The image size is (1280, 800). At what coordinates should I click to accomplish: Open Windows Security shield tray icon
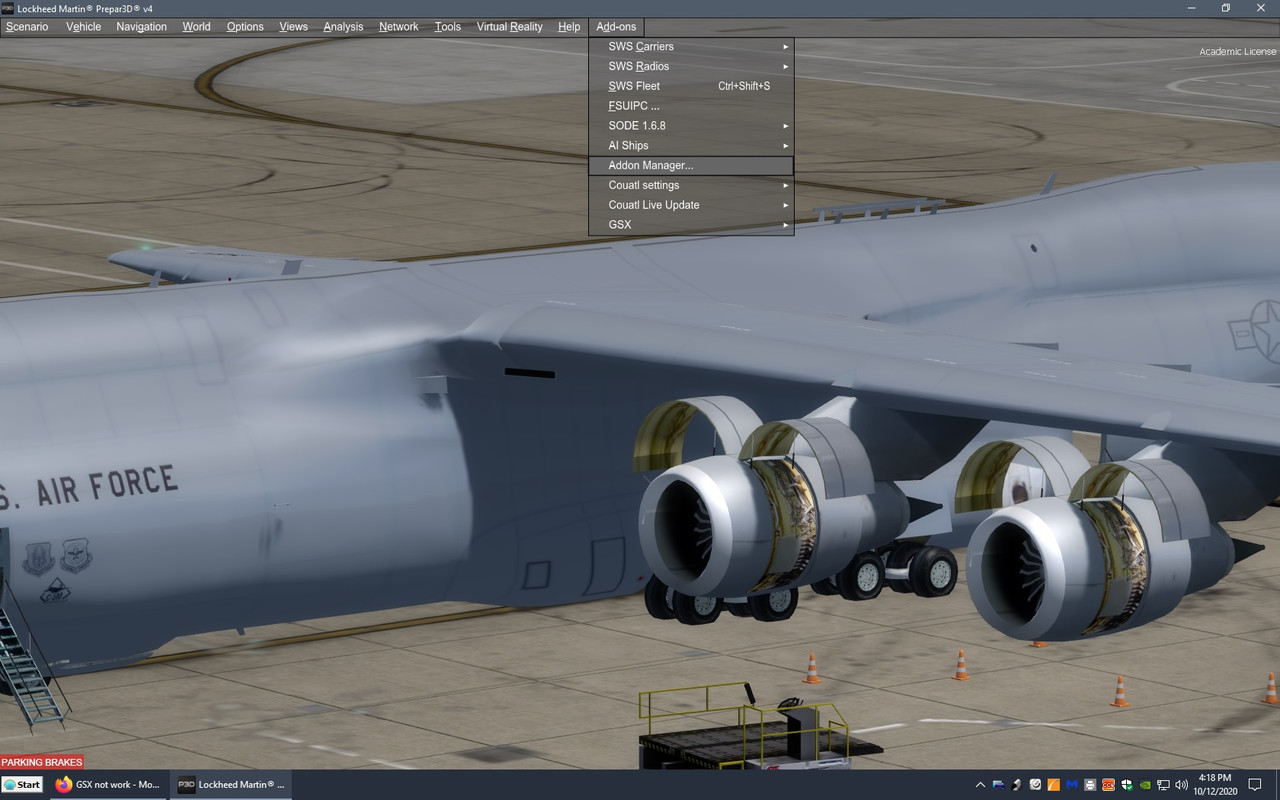1127,785
